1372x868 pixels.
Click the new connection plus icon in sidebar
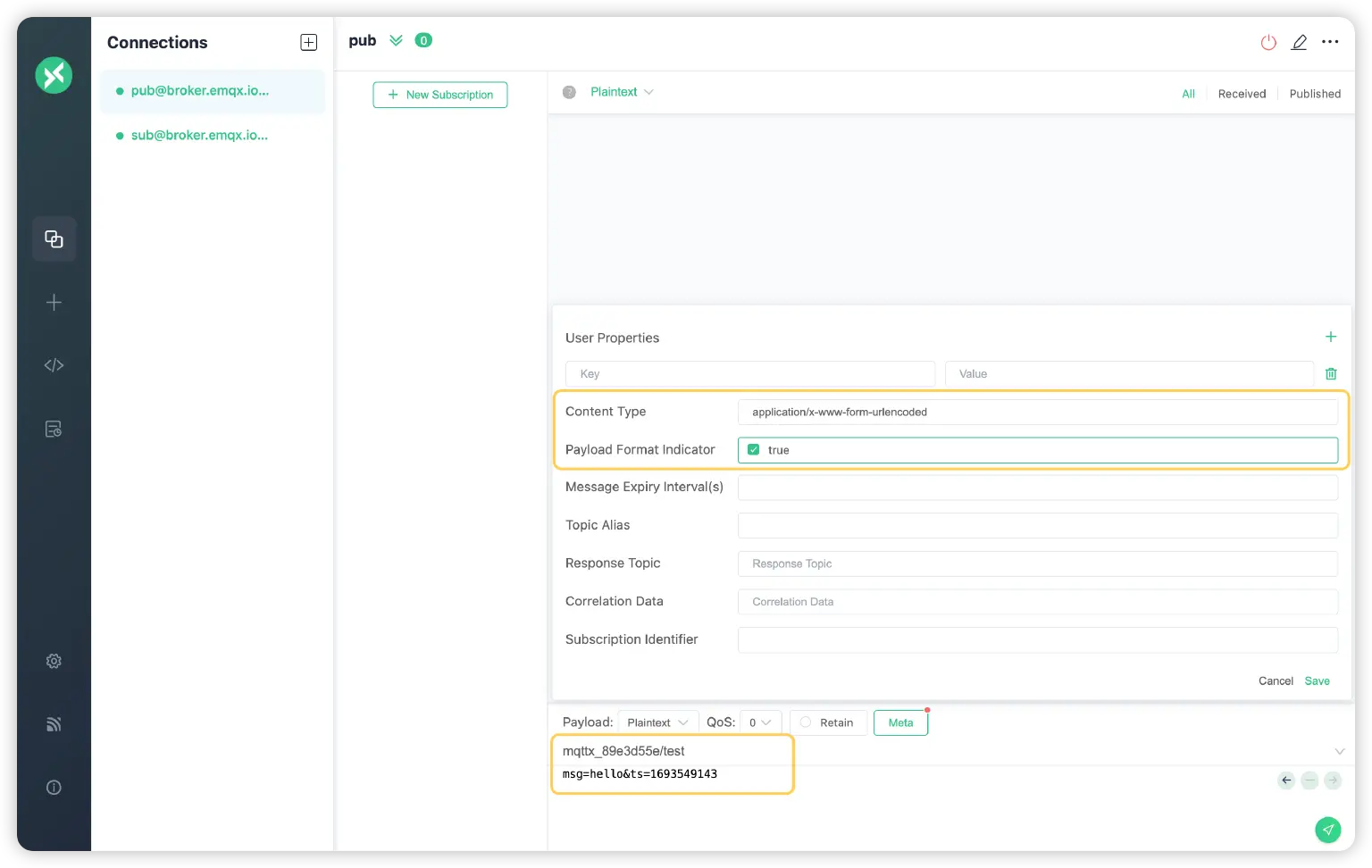[x=54, y=303]
